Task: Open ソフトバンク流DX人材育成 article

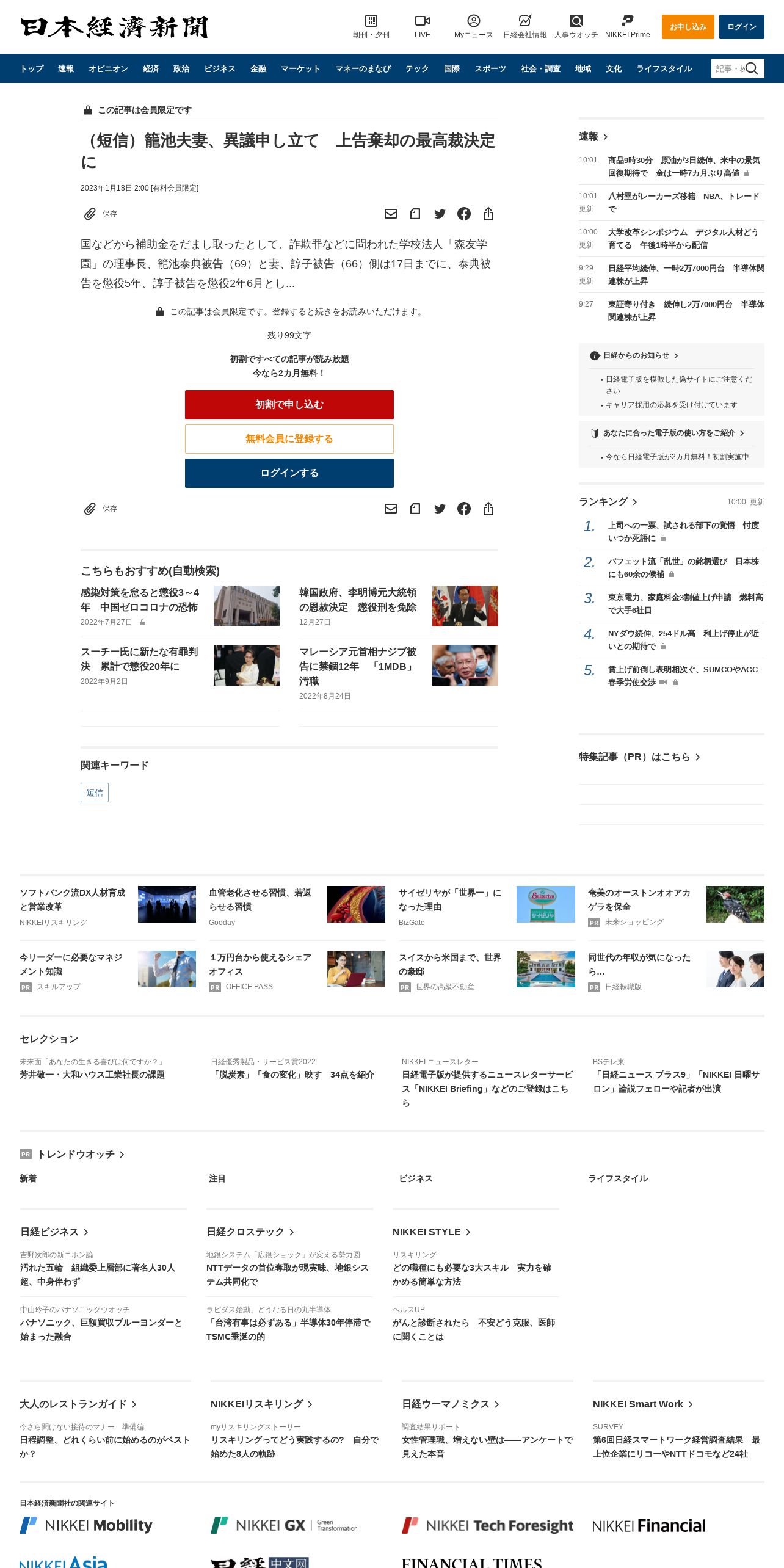Action: [72, 899]
